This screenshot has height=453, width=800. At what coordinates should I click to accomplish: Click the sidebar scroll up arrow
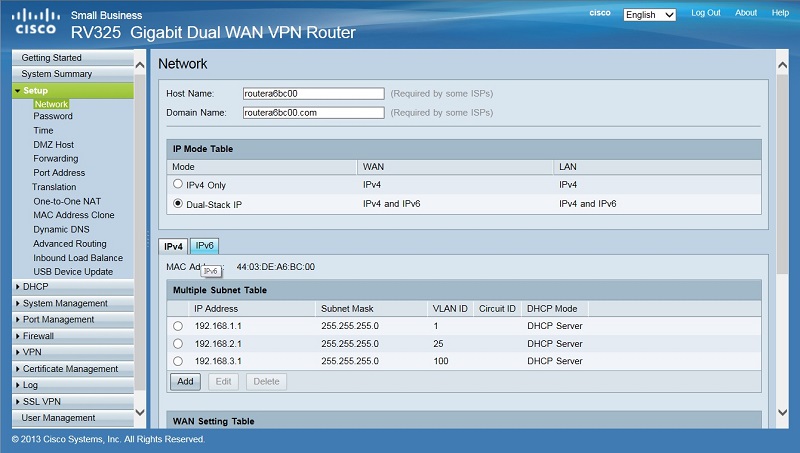pos(140,65)
